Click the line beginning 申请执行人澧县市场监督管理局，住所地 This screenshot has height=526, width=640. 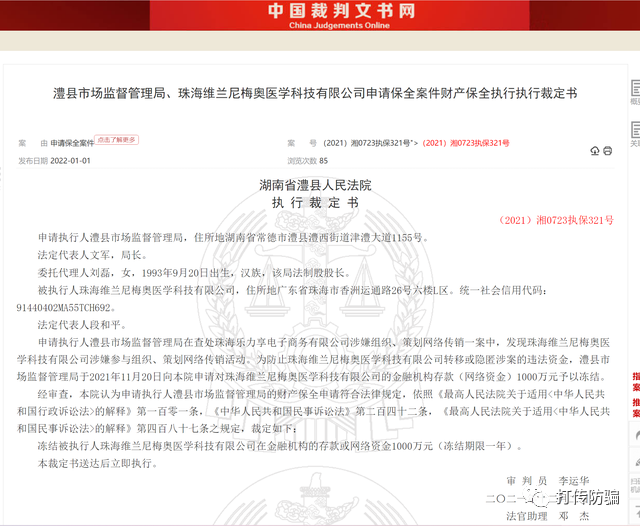233,237
